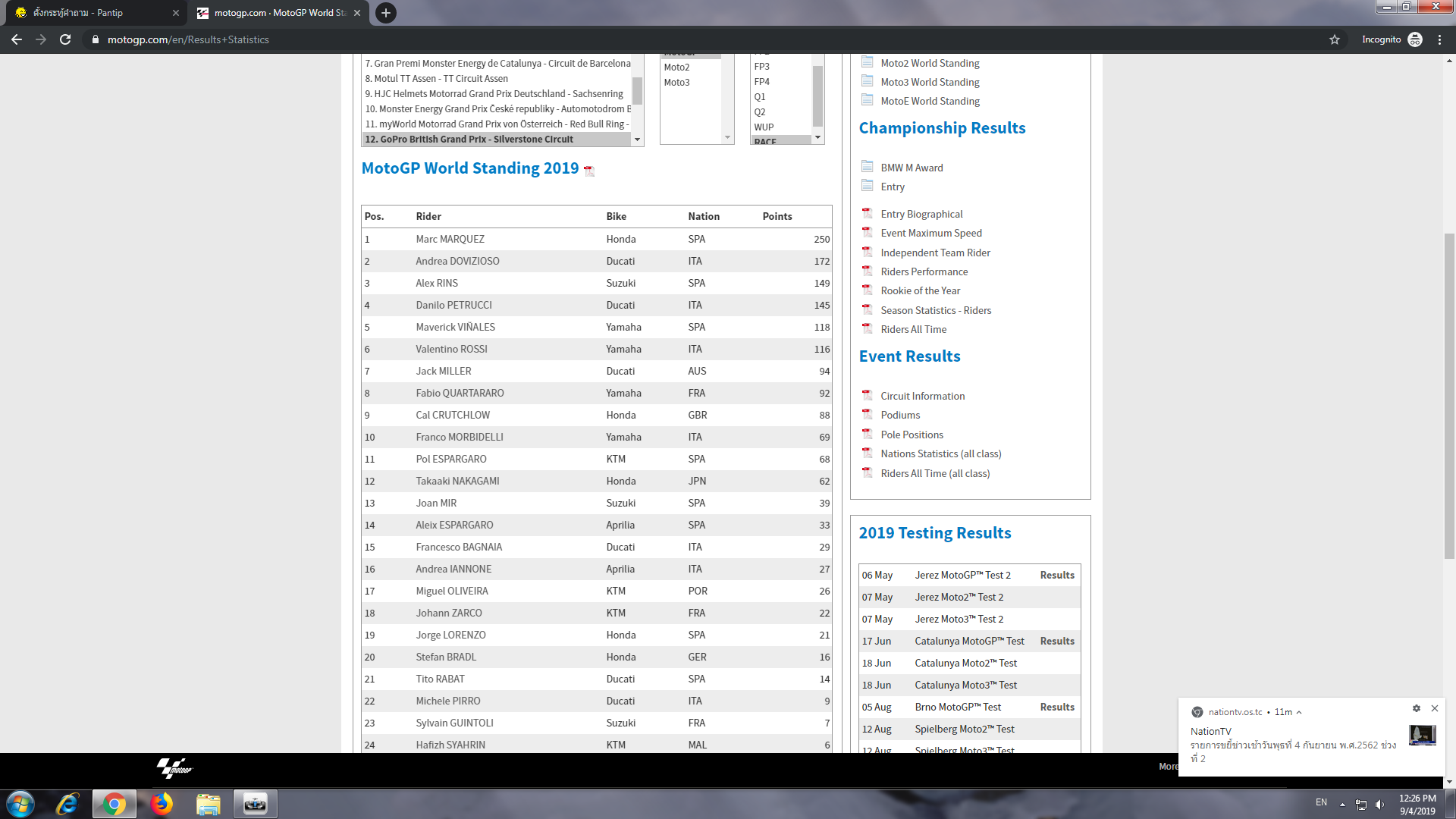This screenshot has width=1456, height=819.
Task: Open Firefox from the taskbar
Action: click(x=162, y=804)
